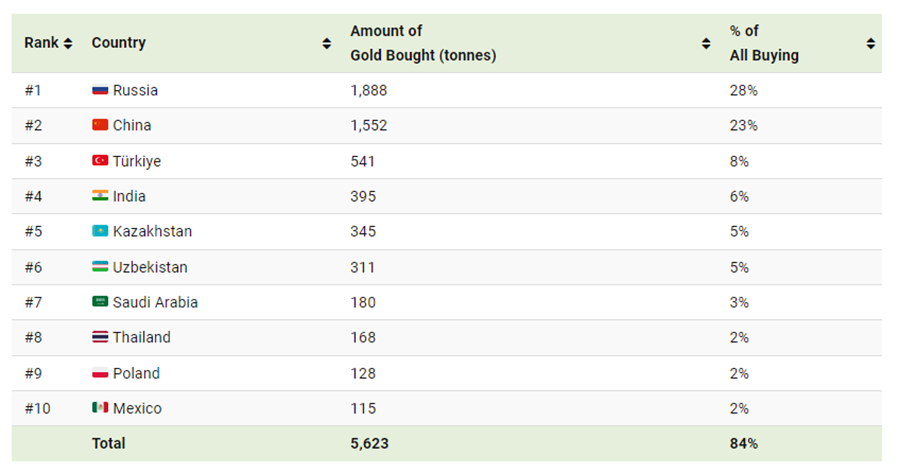Screen dimensions: 899x474
Task: Click the Country column header label
Action: pyautogui.click(x=118, y=43)
